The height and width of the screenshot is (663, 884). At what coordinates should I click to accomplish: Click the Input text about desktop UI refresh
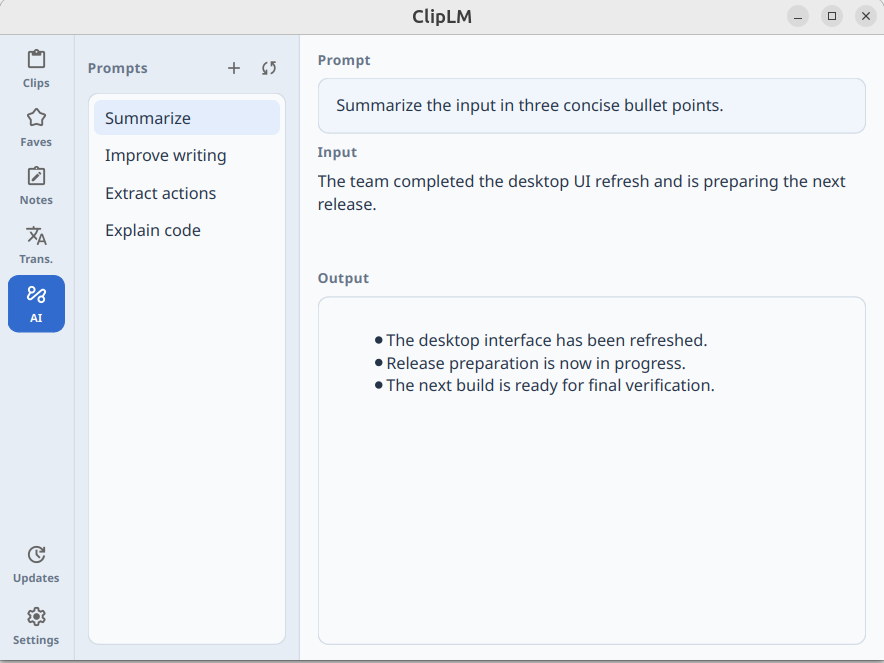(581, 193)
